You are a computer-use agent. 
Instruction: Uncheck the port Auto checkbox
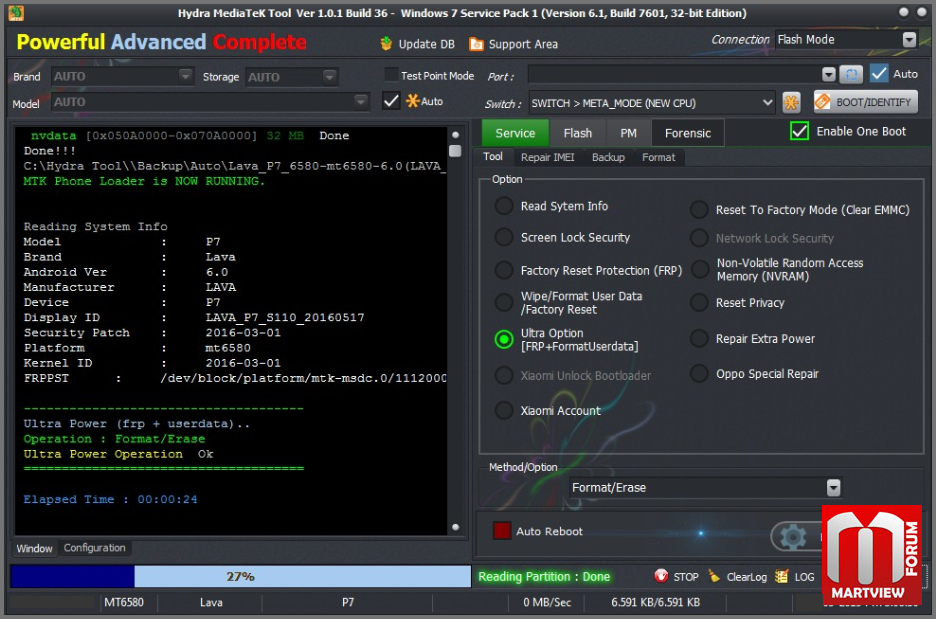coord(879,73)
